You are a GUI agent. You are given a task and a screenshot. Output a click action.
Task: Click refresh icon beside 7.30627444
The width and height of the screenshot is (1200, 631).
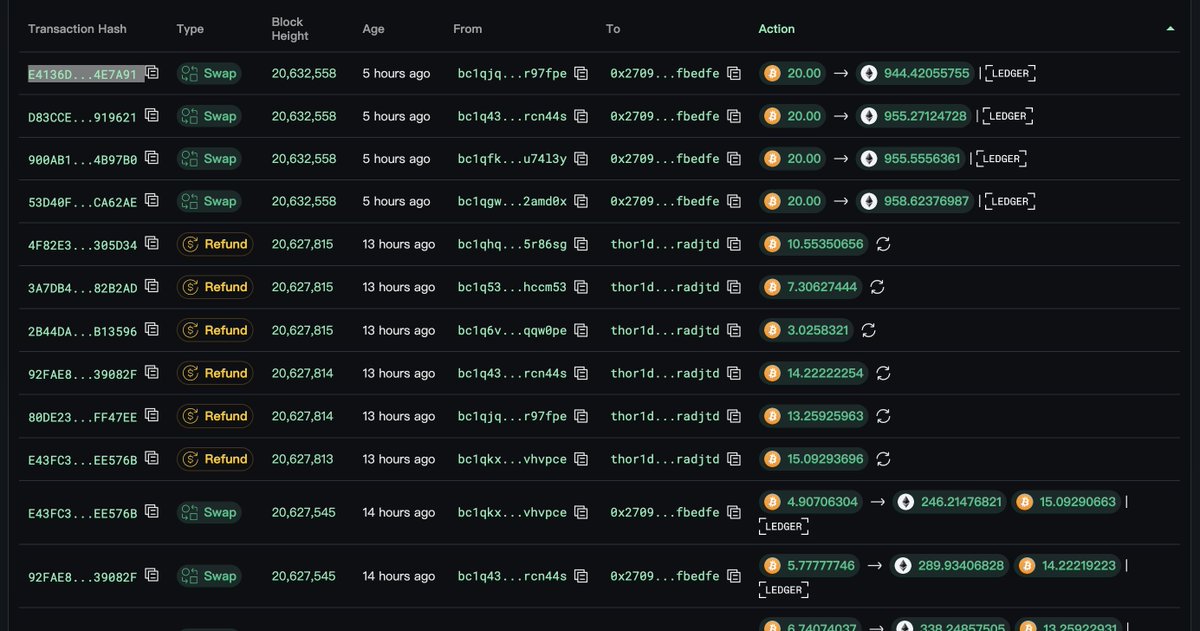(877, 287)
